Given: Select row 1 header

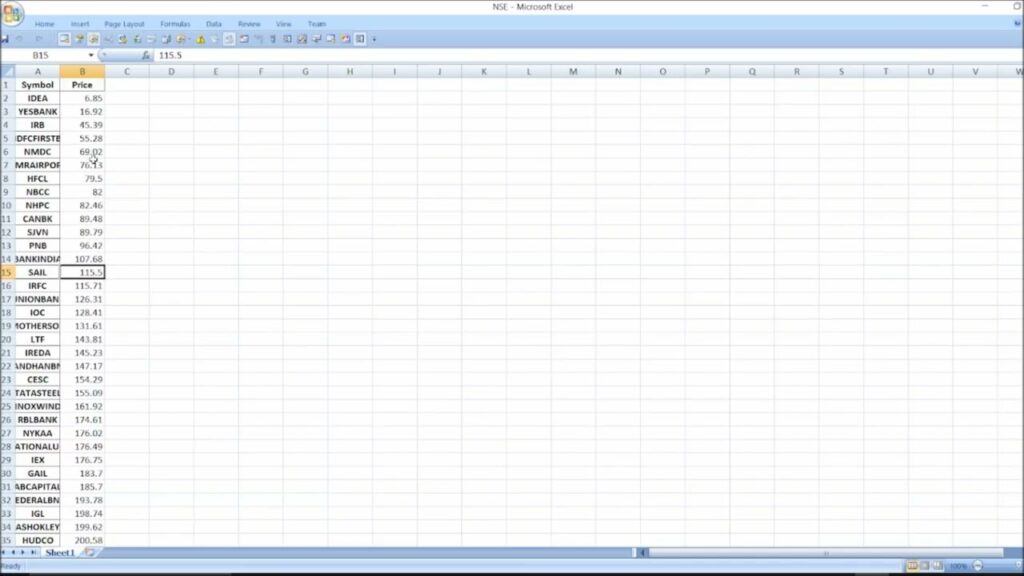Looking at the screenshot, I should 7,85.
